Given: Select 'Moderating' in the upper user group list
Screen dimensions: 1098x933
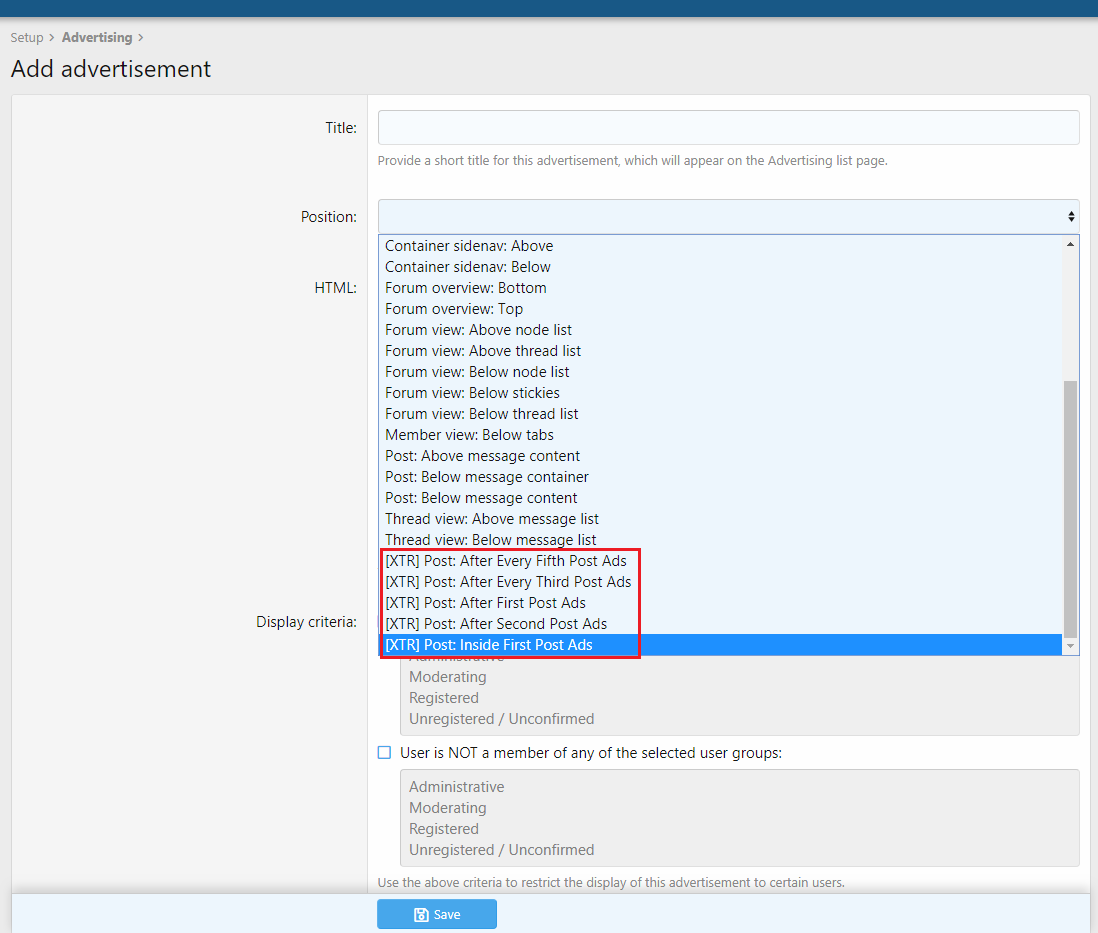Looking at the screenshot, I should (x=447, y=677).
